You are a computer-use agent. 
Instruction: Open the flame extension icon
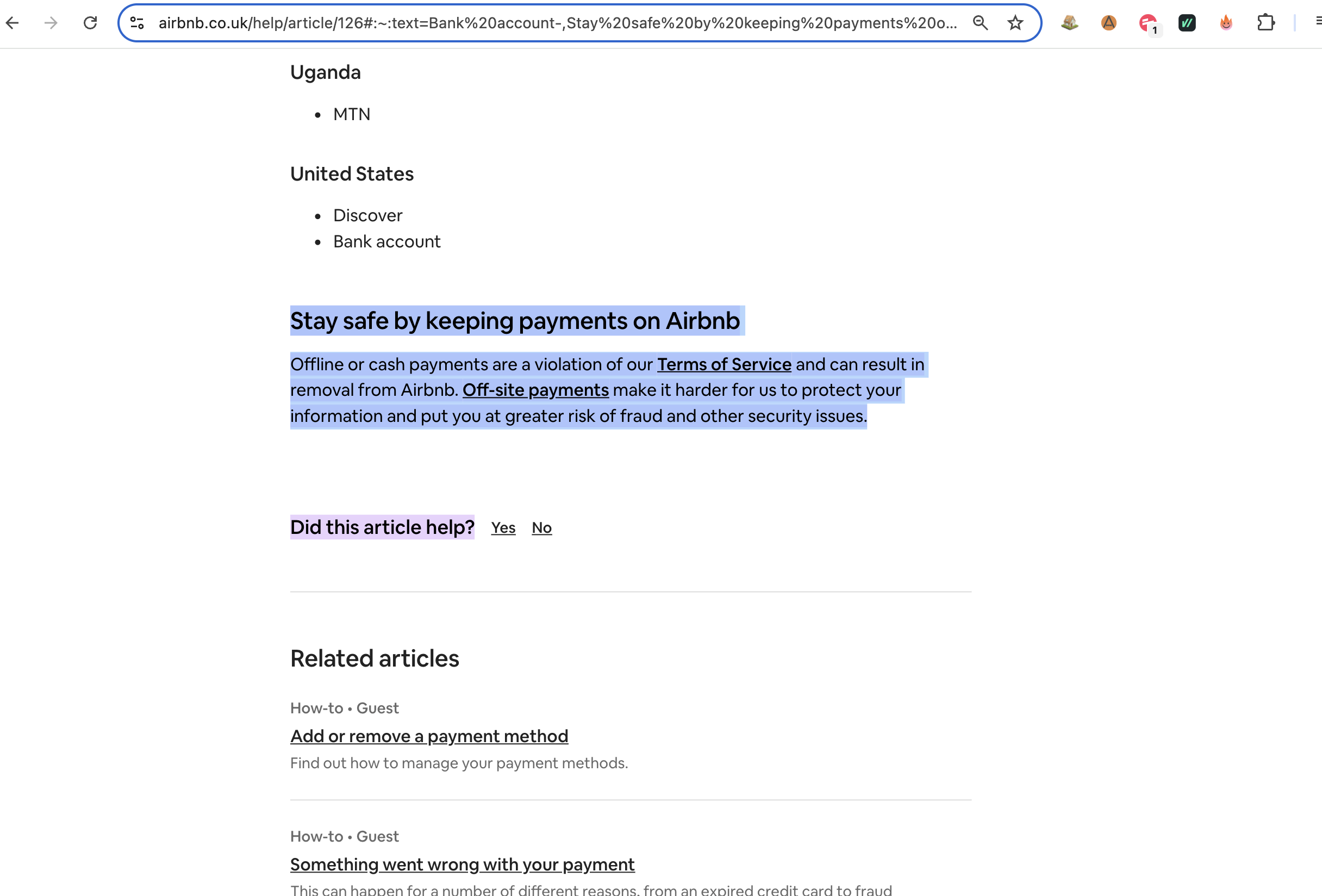coord(1226,23)
